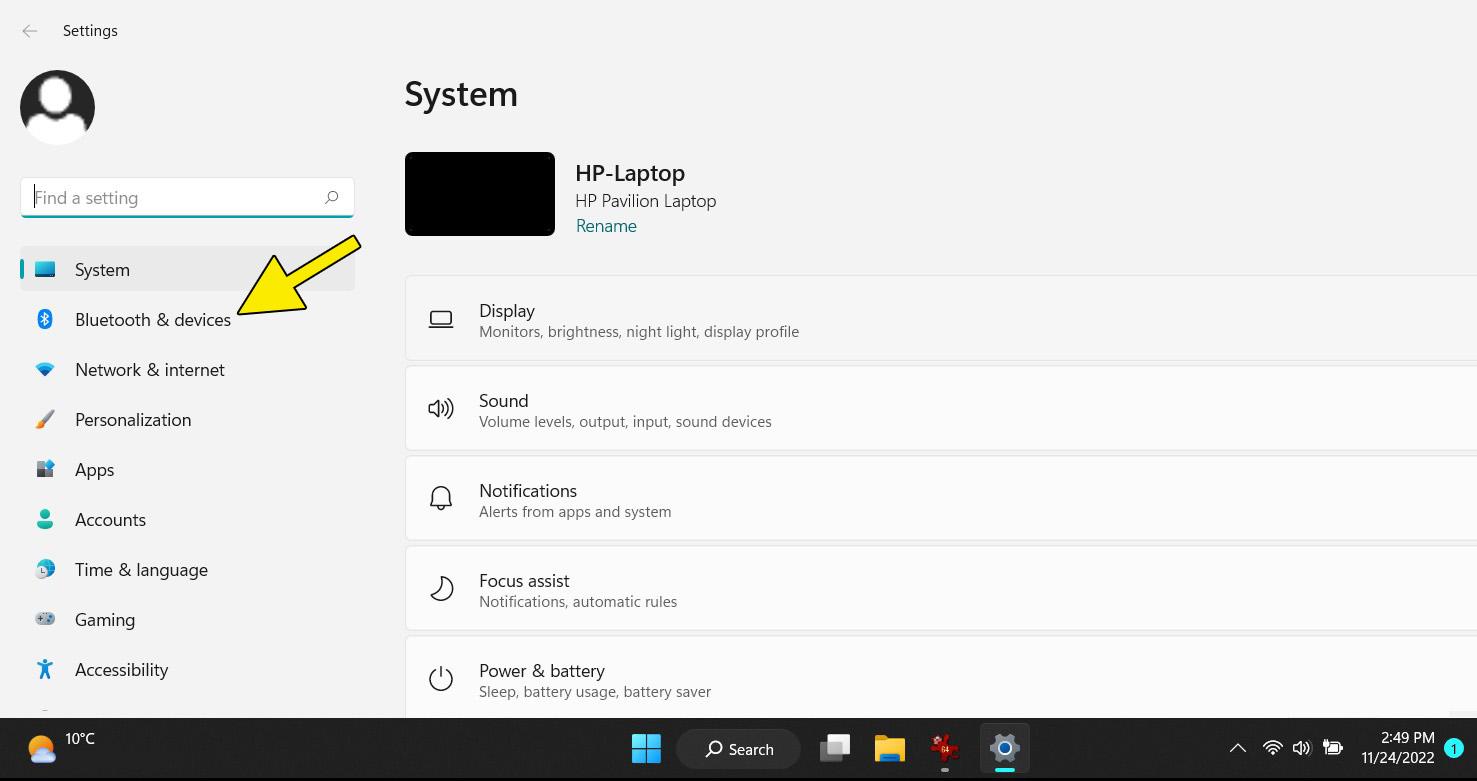Click the Notifications bell icon
Screen dimensions: 1477x781
coord(441,497)
